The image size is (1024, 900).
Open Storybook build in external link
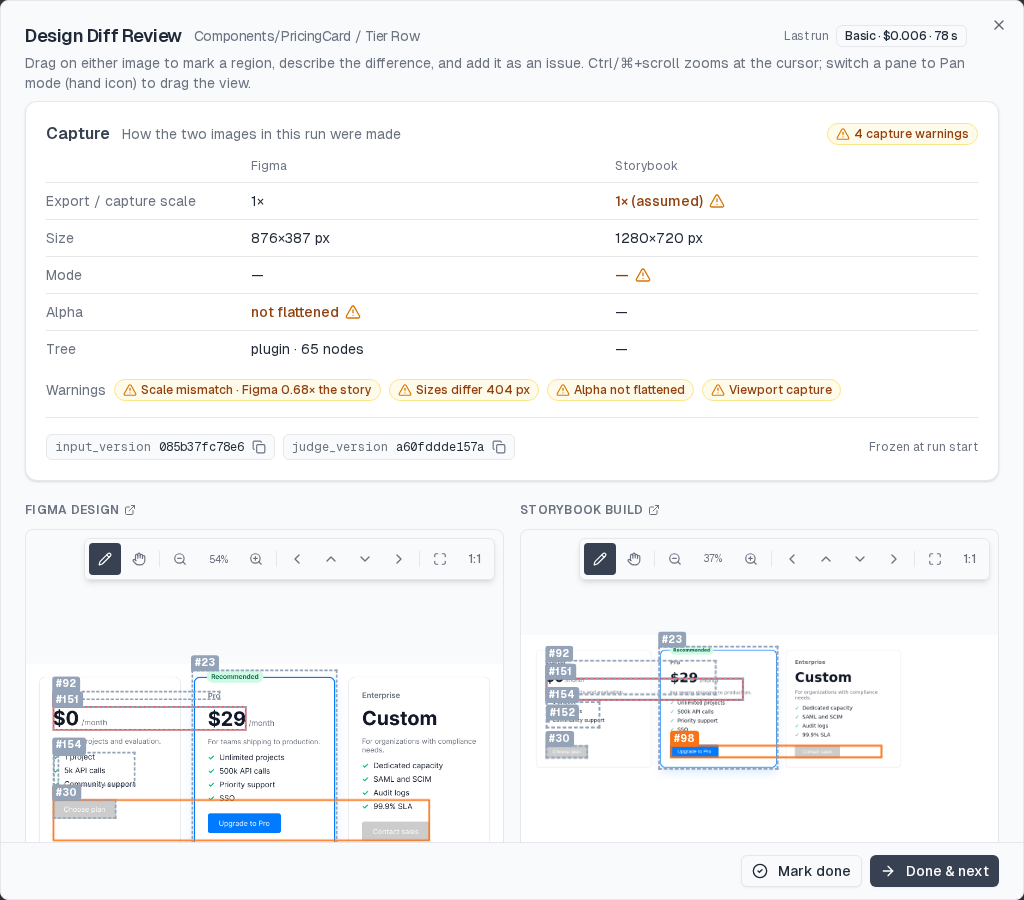[654, 510]
